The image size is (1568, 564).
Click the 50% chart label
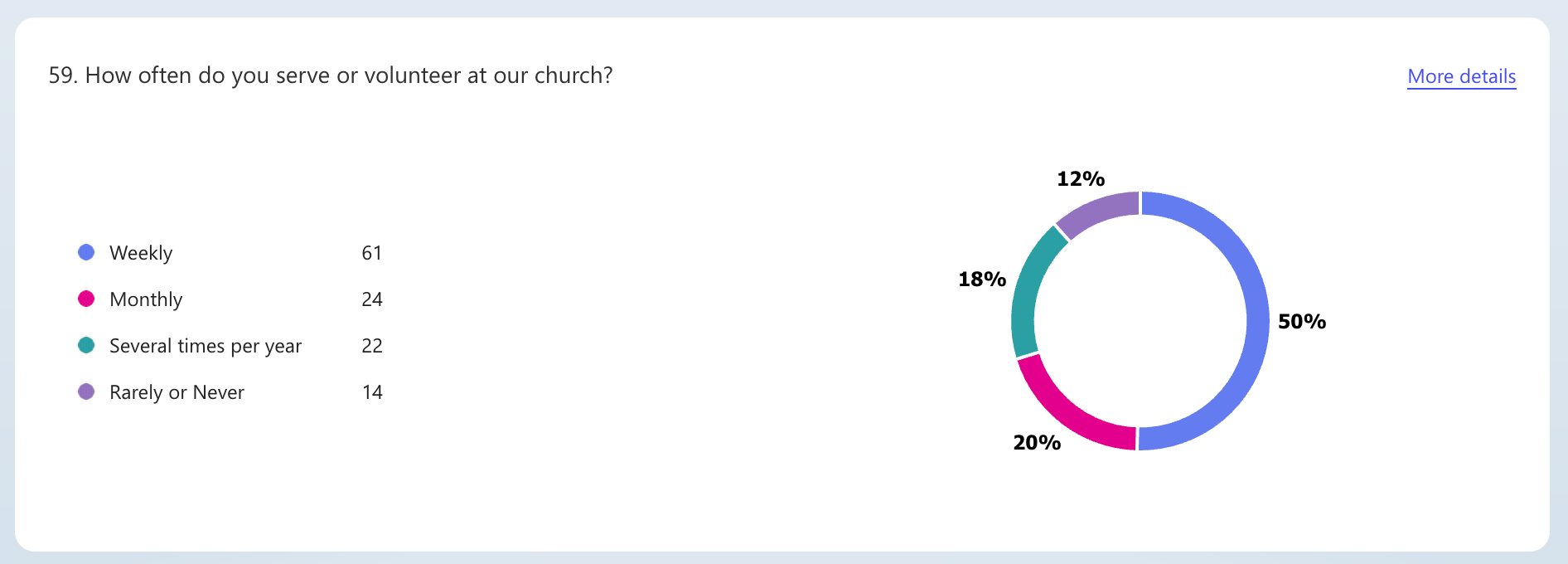(x=1301, y=322)
